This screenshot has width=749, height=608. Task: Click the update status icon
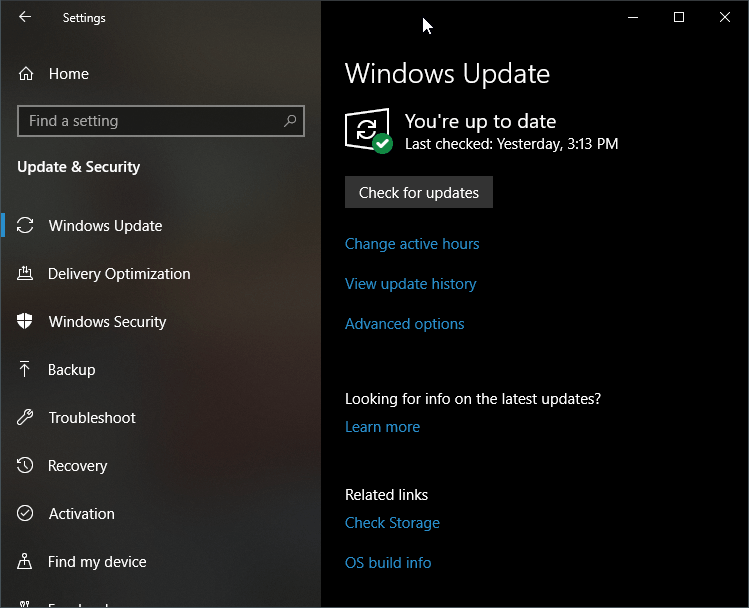click(x=368, y=131)
